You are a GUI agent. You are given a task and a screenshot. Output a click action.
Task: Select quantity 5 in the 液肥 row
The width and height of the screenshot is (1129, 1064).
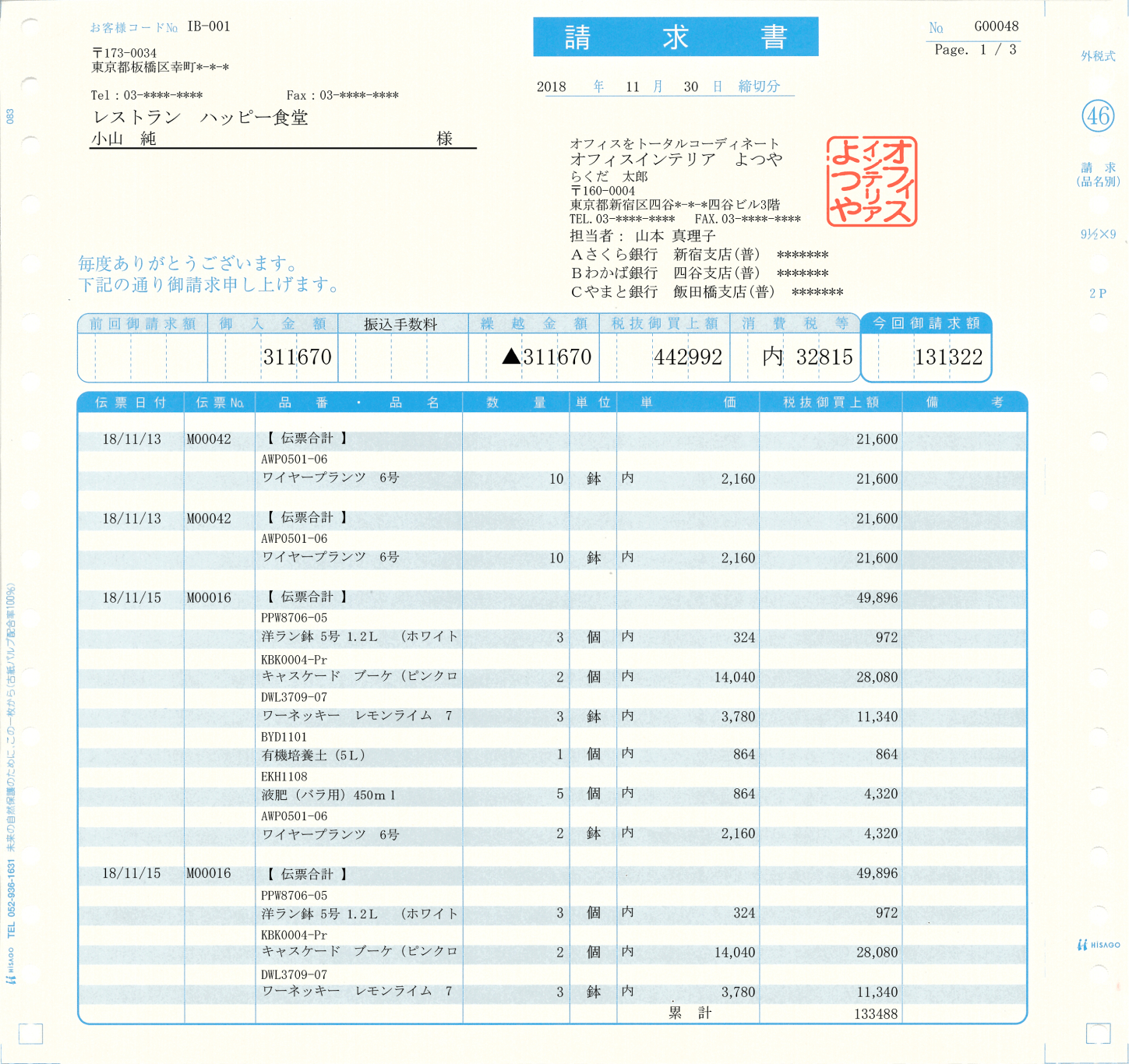tap(559, 794)
